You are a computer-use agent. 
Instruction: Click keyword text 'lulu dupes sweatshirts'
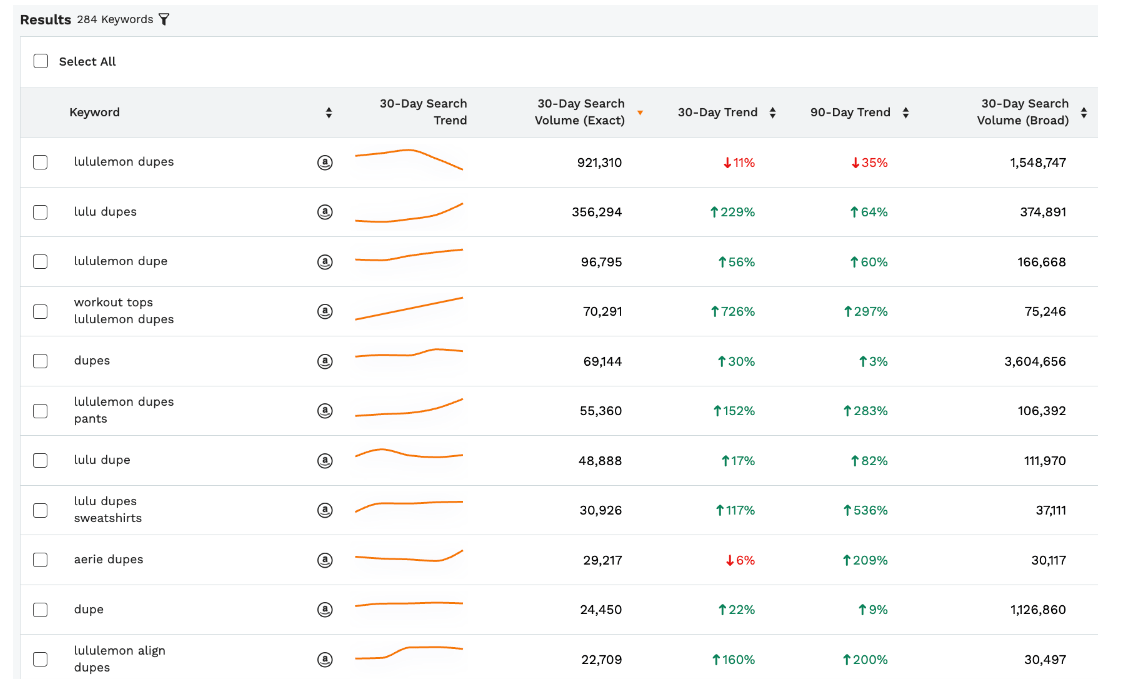(x=108, y=510)
